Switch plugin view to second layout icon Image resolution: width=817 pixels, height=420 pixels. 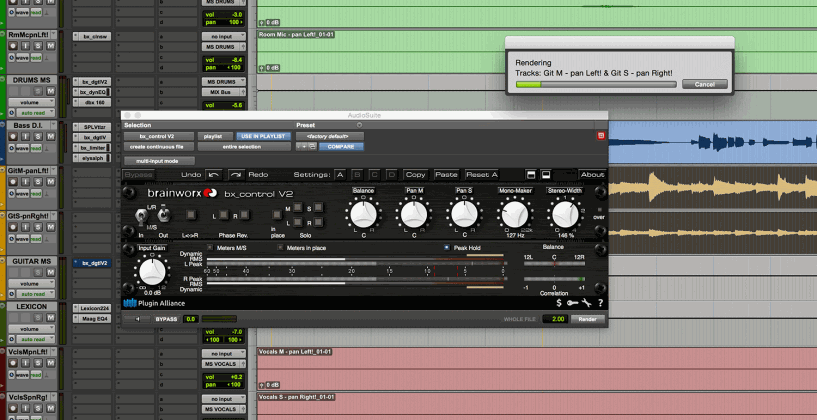coord(546,175)
